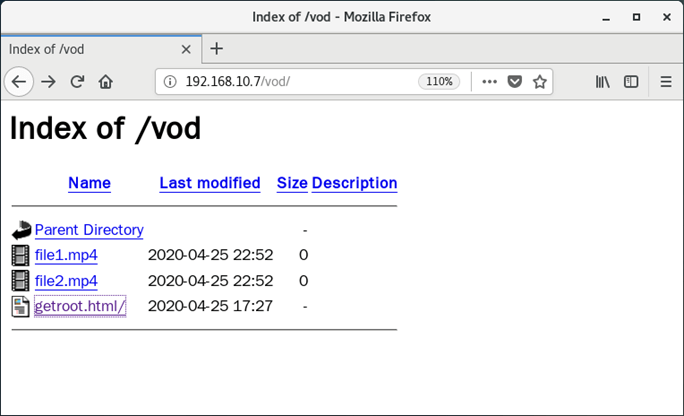The width and height of the screenshot is (684, 416).
Task: Toggle the sidebar view
Action: [x=631, y=82]
